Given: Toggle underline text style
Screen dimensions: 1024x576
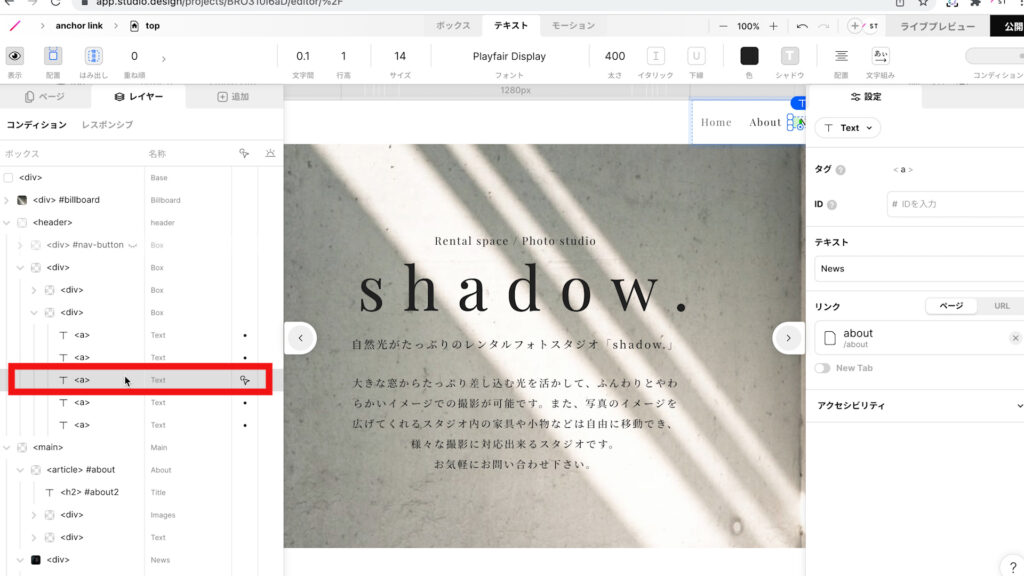Looking at the screenshot, I should 696,56.
